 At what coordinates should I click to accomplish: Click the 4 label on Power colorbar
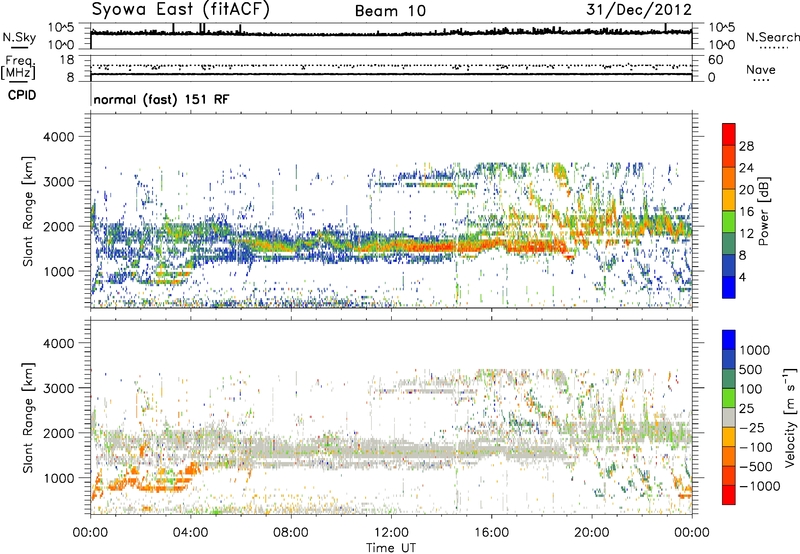click(743, 277)
